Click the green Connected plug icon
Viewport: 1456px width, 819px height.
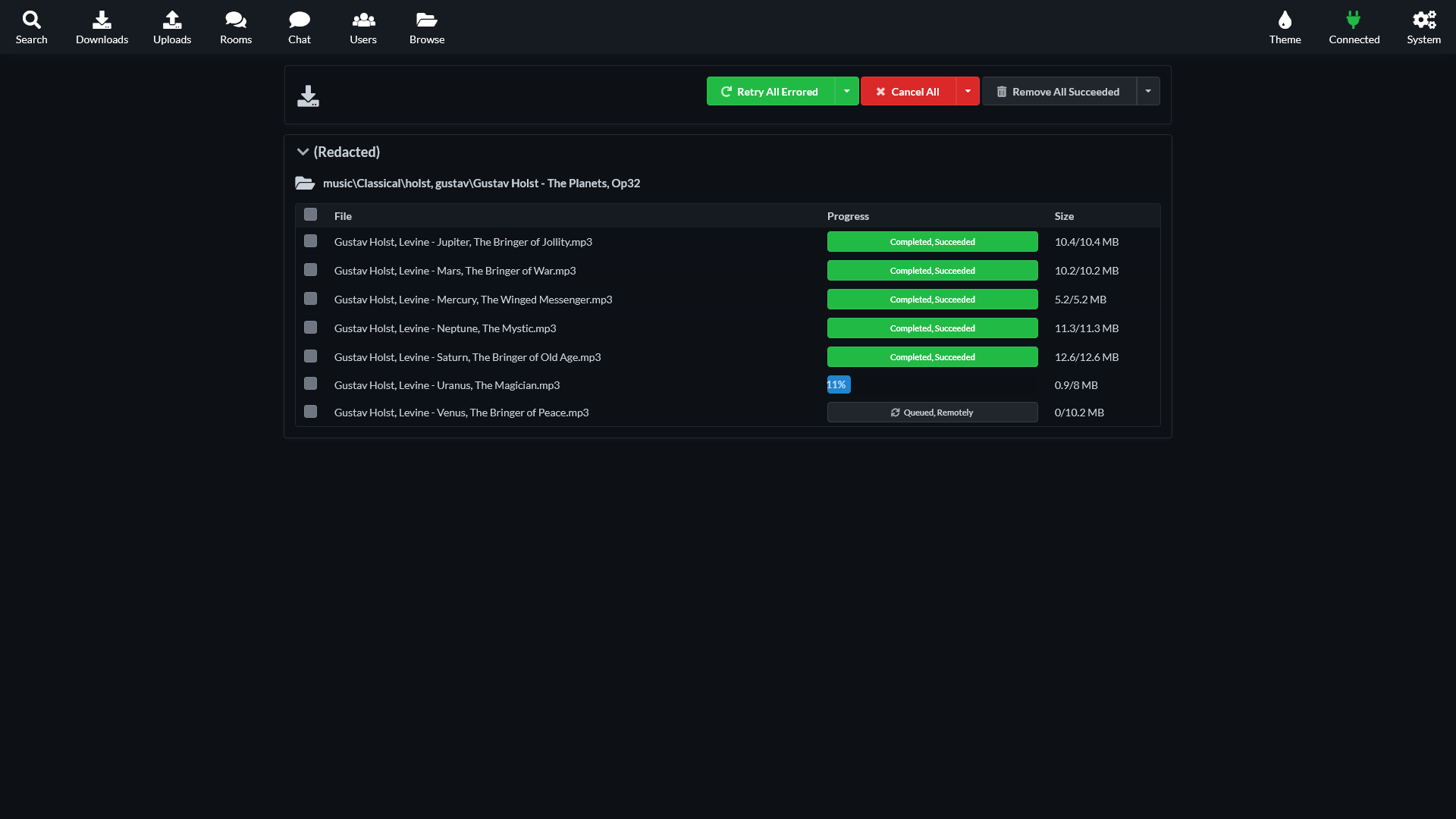point(1354,20)
